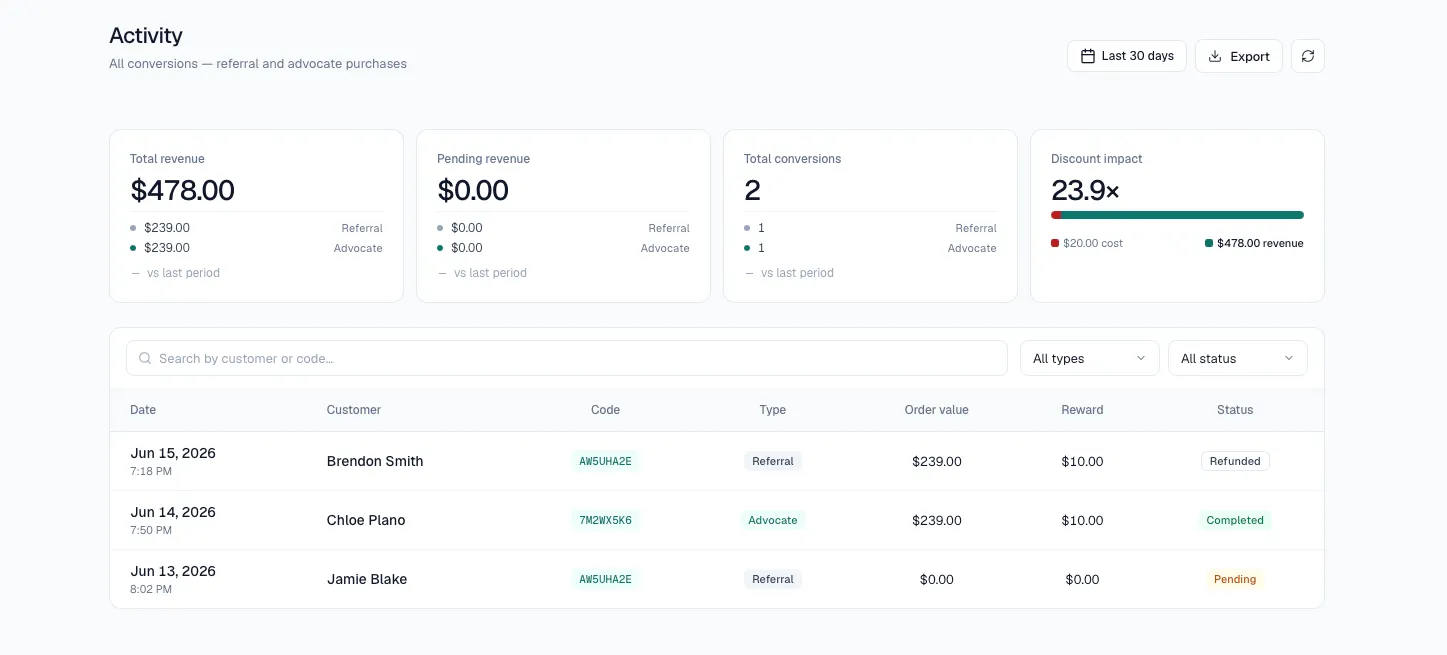Click the discount impact progress bar
The width and height of the screenshot is (1447, 655).
point(1177,215)
